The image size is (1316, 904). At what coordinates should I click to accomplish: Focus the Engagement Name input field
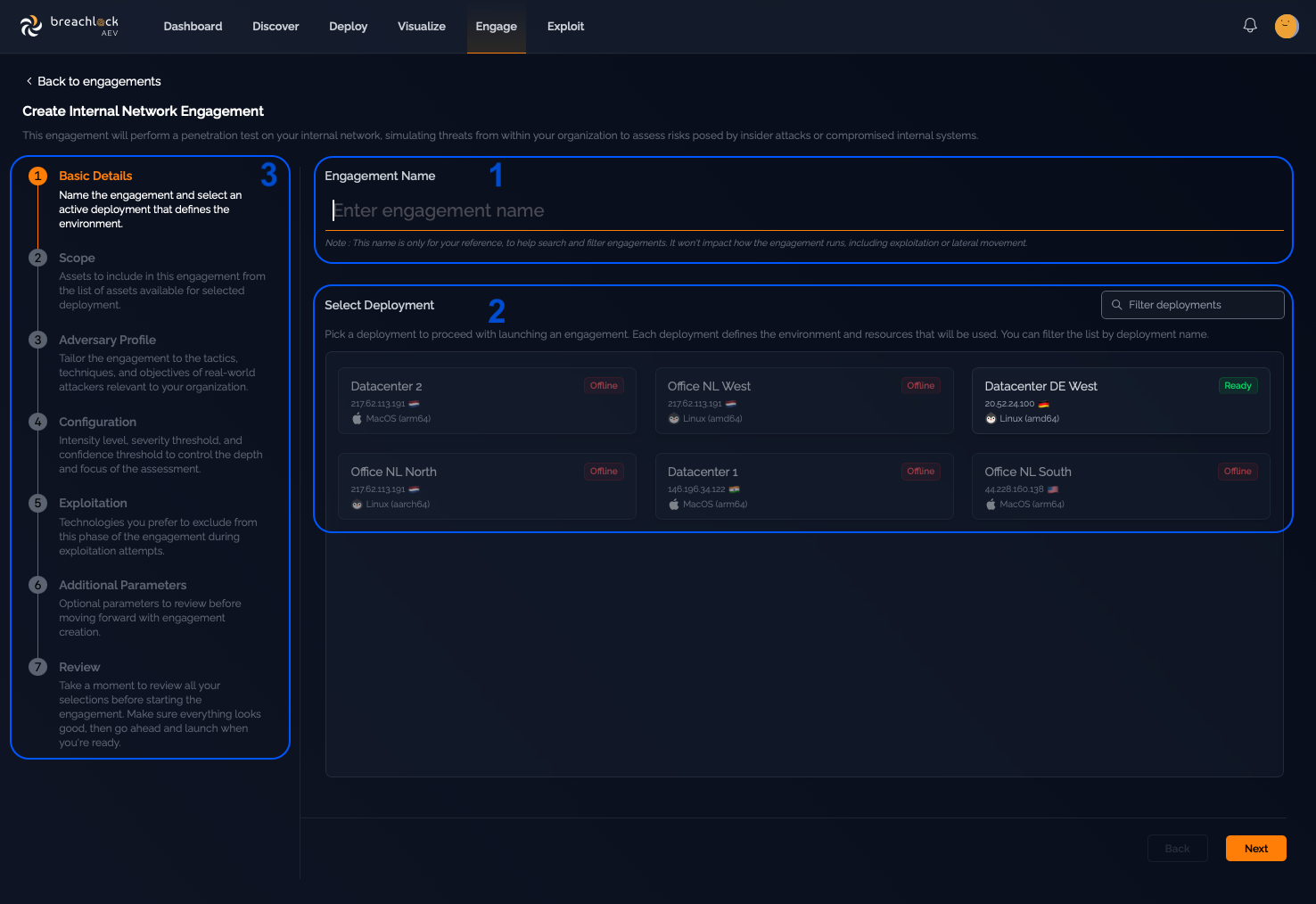point(803,211)
